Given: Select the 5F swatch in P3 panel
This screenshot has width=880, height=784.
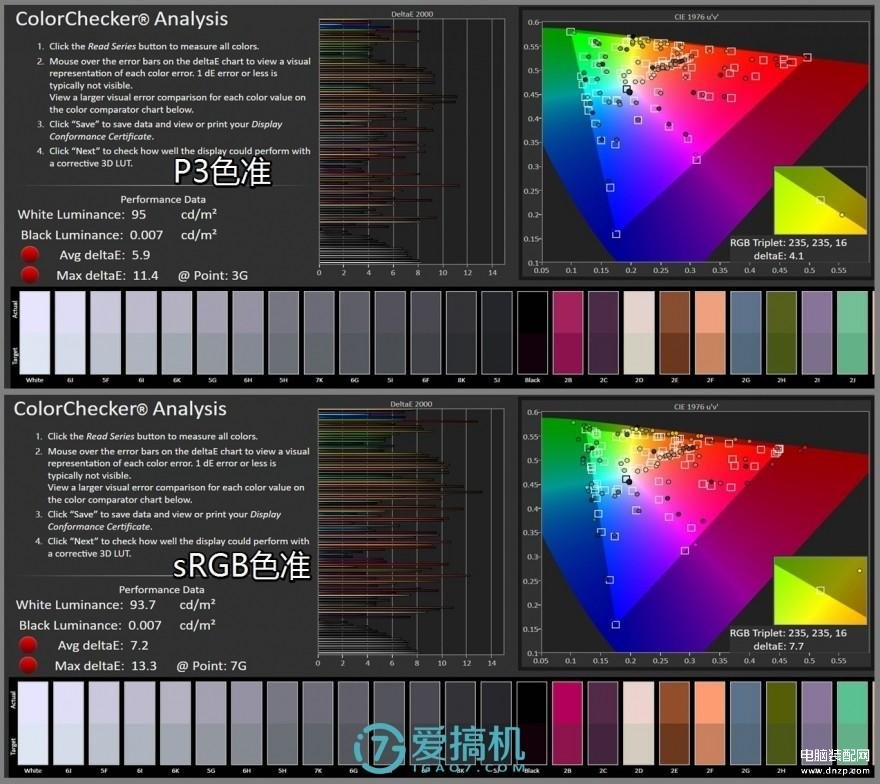Looking at the screenshot, I should coord(106,332).
